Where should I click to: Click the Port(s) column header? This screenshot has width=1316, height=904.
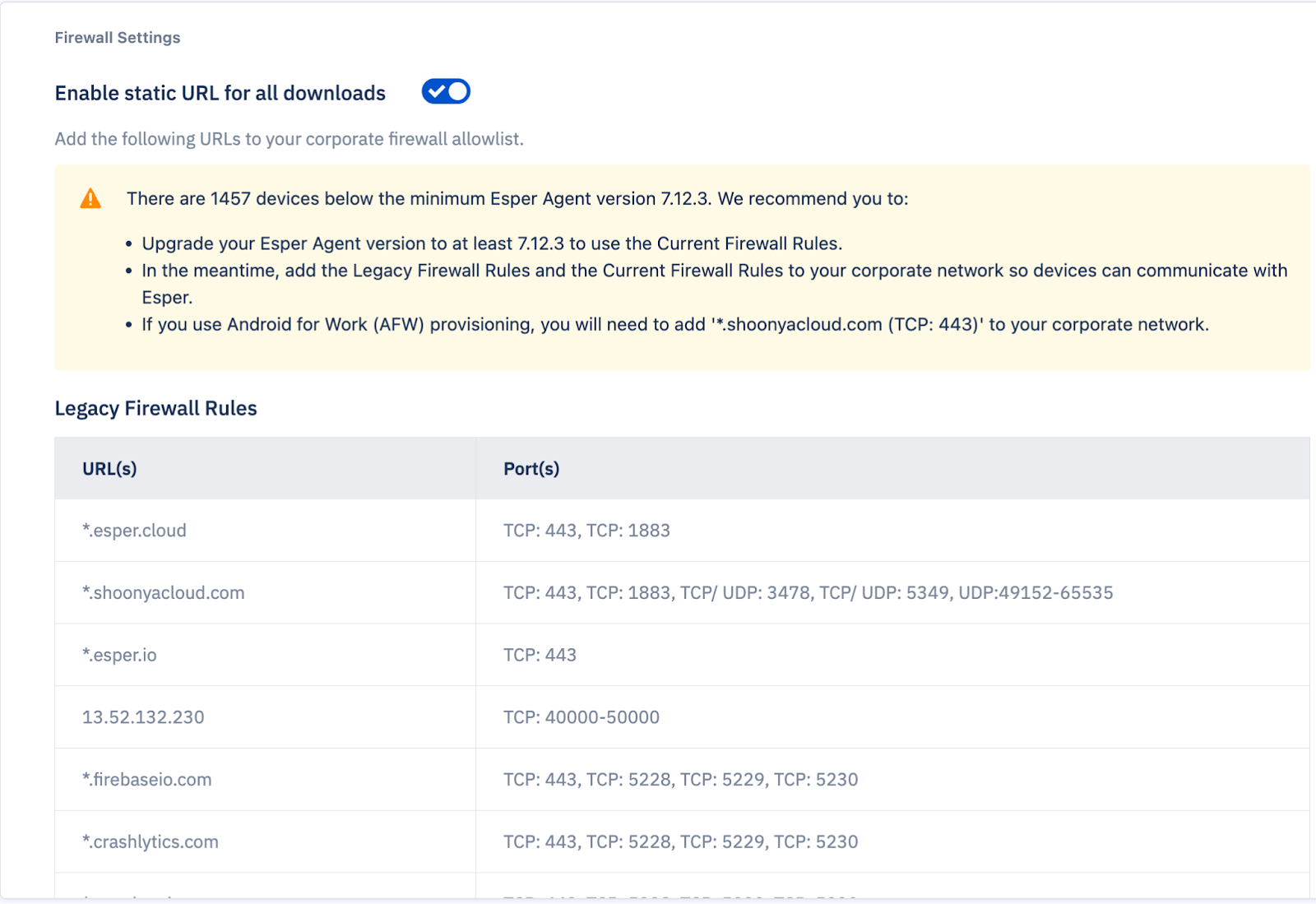click(x=531, y=468)
